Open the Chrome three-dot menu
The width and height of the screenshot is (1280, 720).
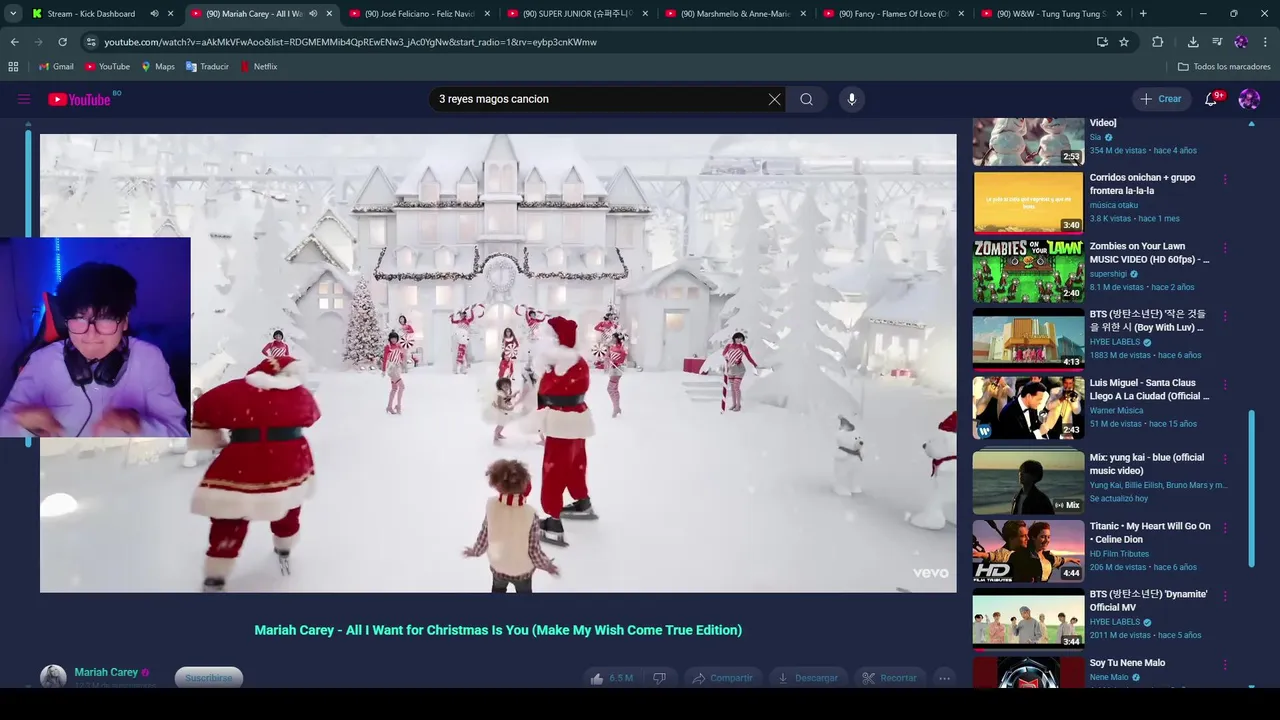1266,42
